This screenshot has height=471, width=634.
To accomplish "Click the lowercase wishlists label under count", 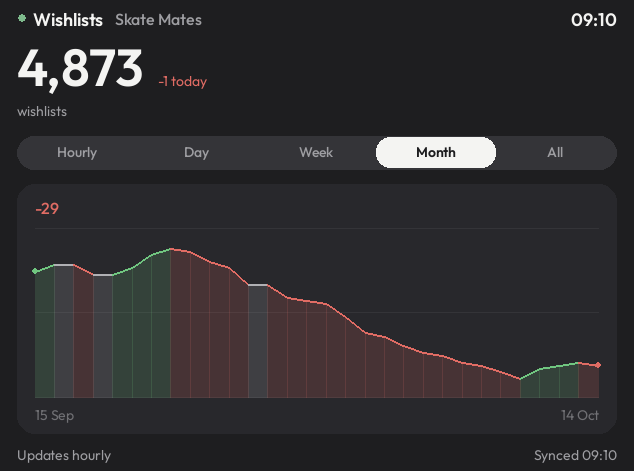I will click(x=42, y=112).
